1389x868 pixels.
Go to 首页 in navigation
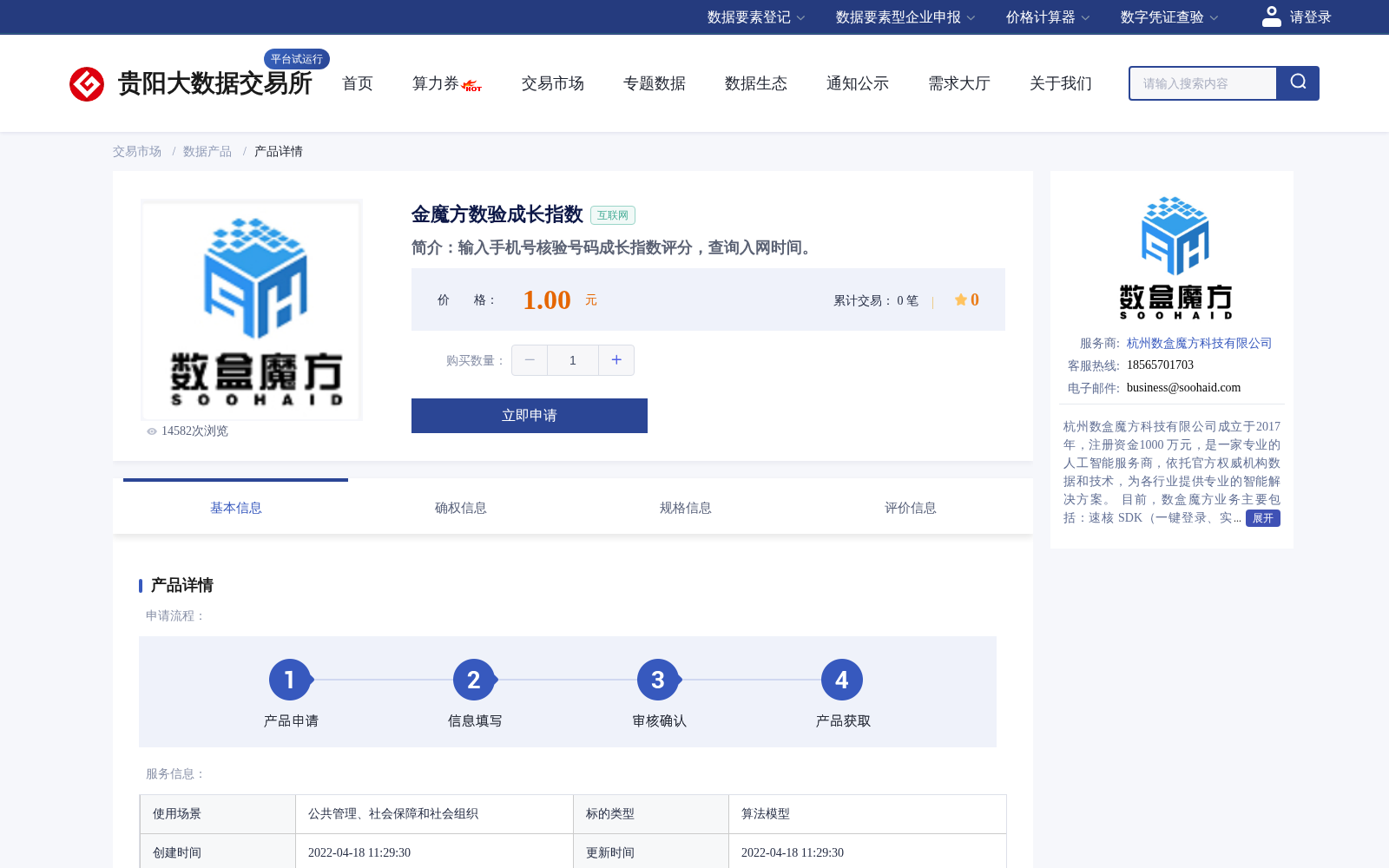[x=358, y=83]
